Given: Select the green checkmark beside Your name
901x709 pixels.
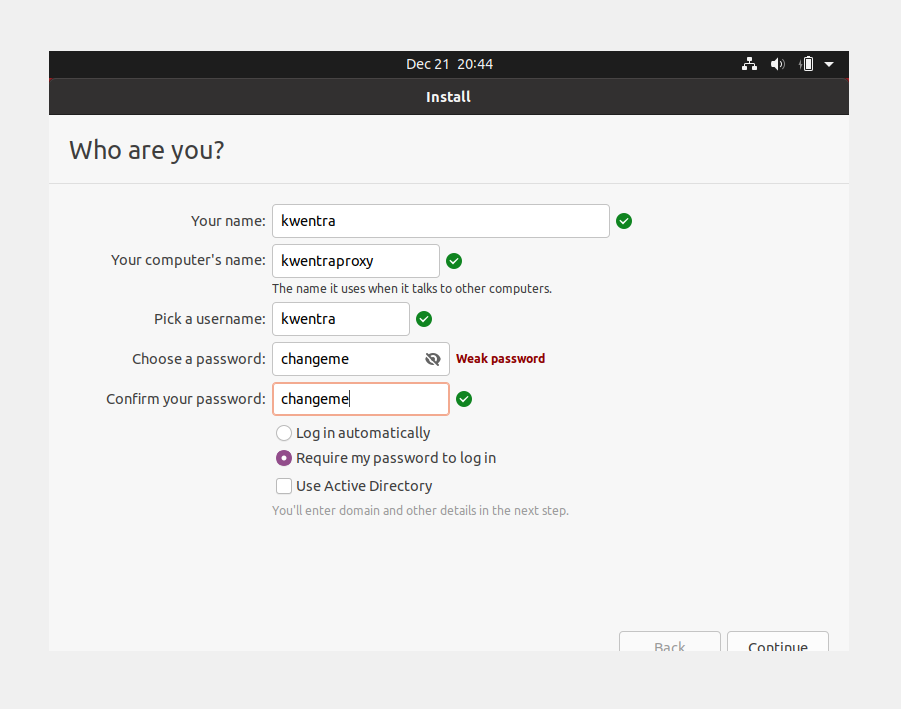Looking at the screenshot, I should (624, 221).
